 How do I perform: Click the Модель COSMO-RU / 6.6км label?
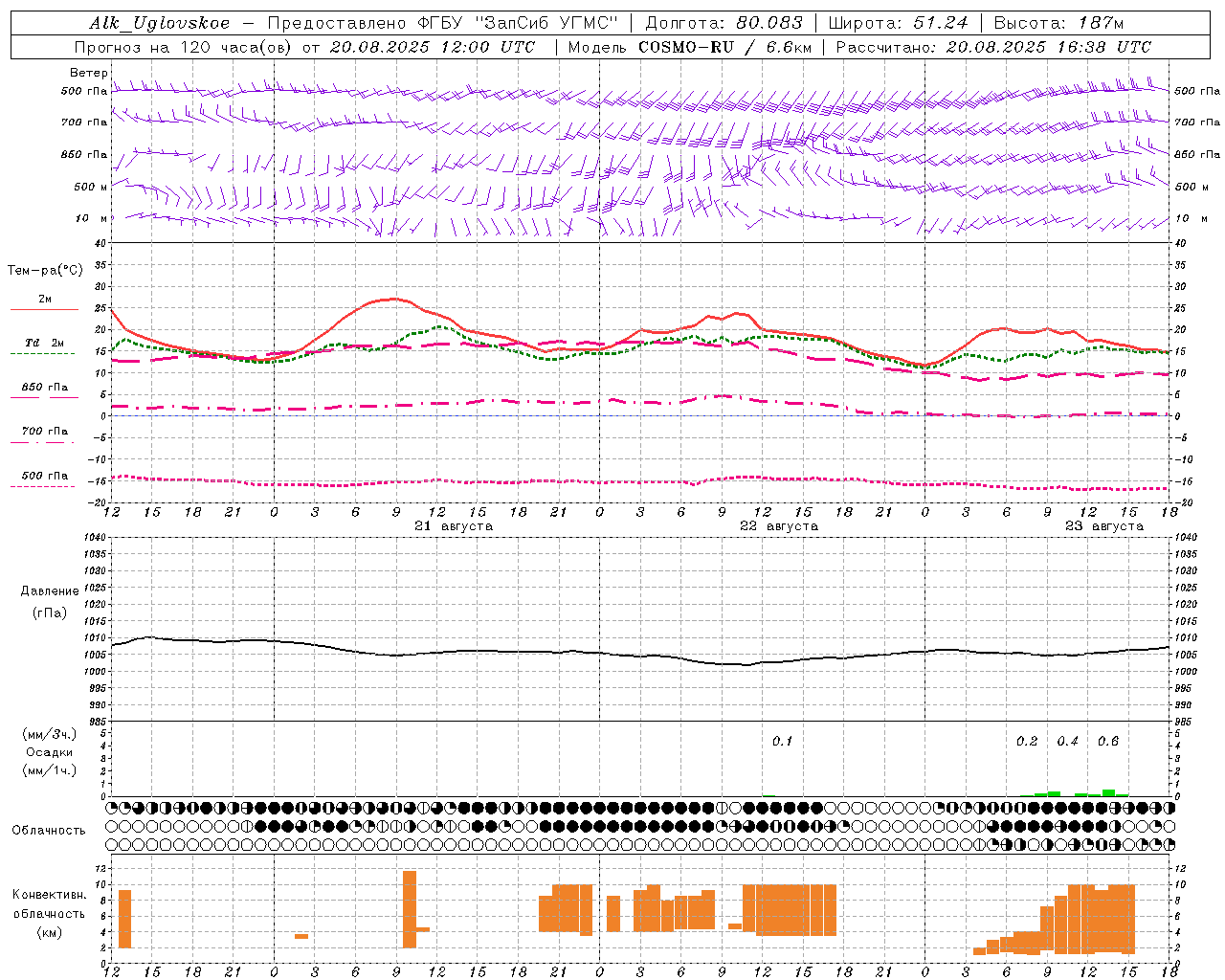pos(690,47)
